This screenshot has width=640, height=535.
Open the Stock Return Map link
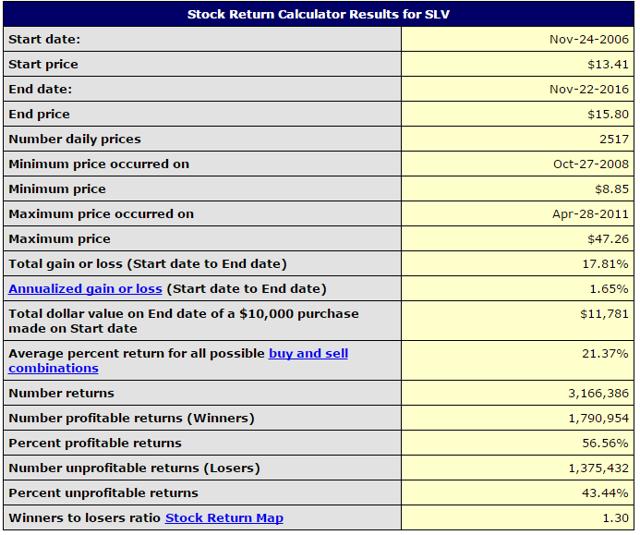coord(224,518)
